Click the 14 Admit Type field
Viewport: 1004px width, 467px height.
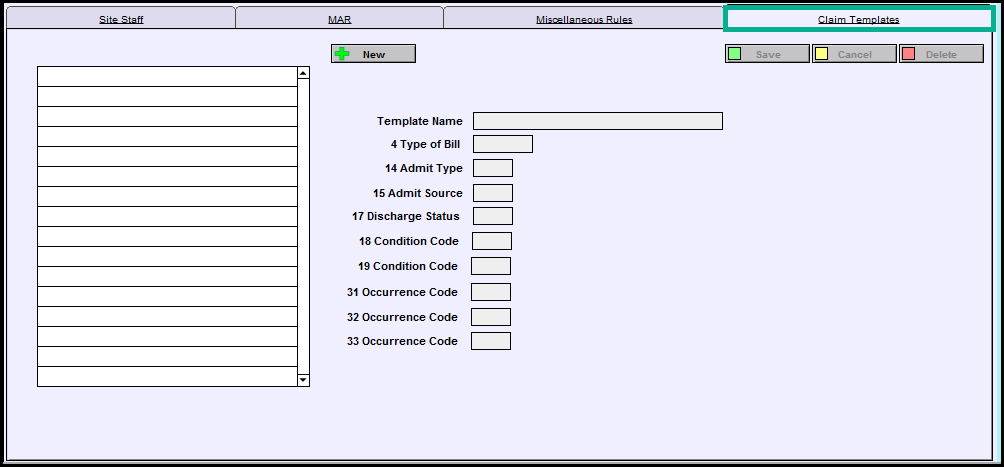point(492,168)
